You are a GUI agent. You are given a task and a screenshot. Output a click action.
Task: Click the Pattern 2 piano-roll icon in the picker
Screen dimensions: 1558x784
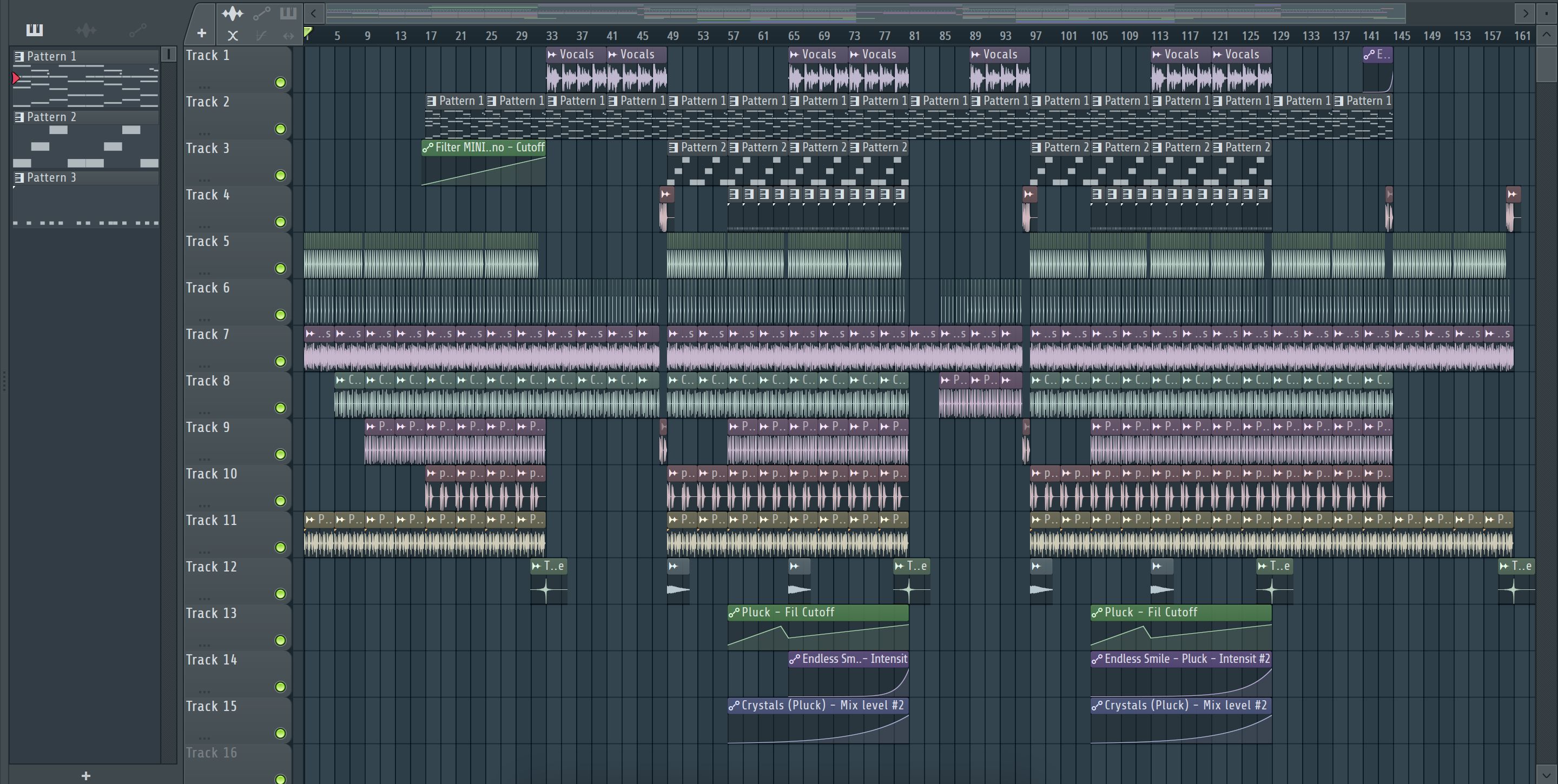[x=19, y=117]
